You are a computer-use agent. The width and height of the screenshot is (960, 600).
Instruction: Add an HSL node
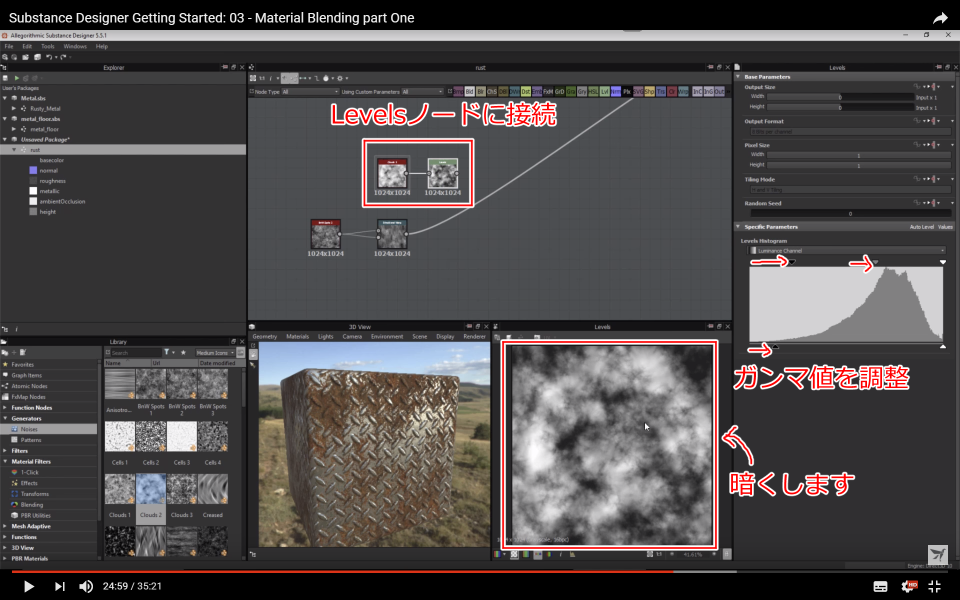(593, 91)
